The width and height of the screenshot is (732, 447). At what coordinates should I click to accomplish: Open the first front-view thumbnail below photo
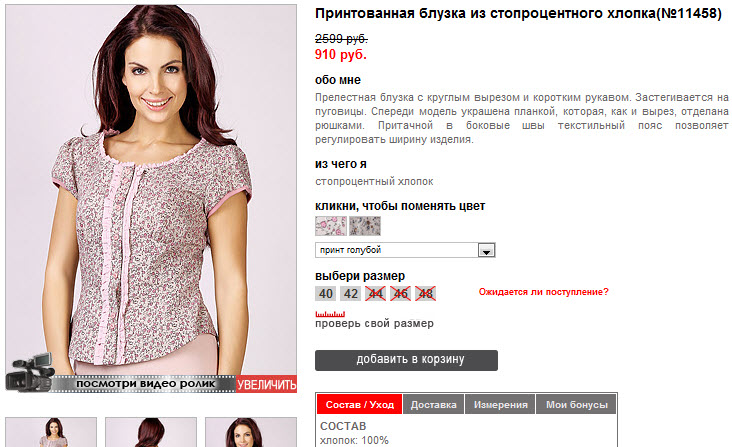pyautogui.click(x=51, y=433)
